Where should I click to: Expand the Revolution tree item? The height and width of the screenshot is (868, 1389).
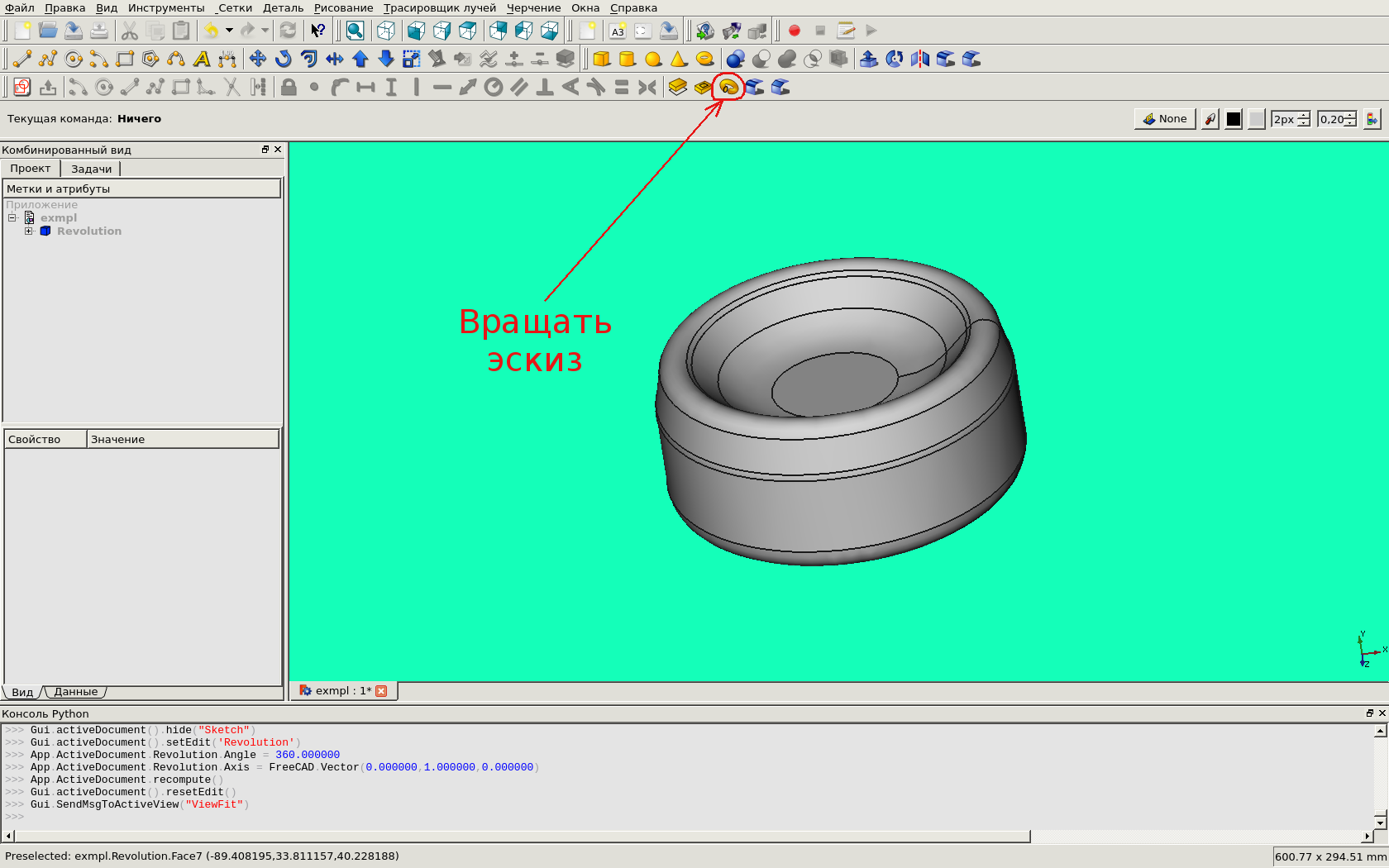point(29,231)
